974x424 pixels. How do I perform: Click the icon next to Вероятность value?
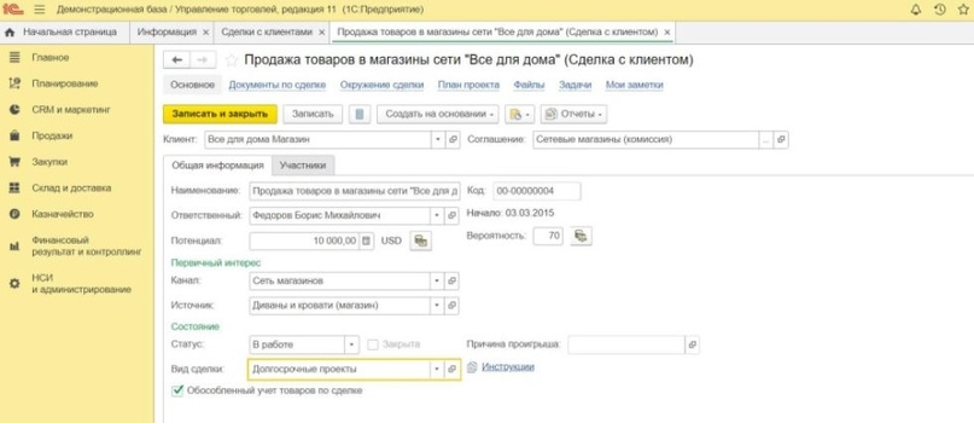pos(581,236)
